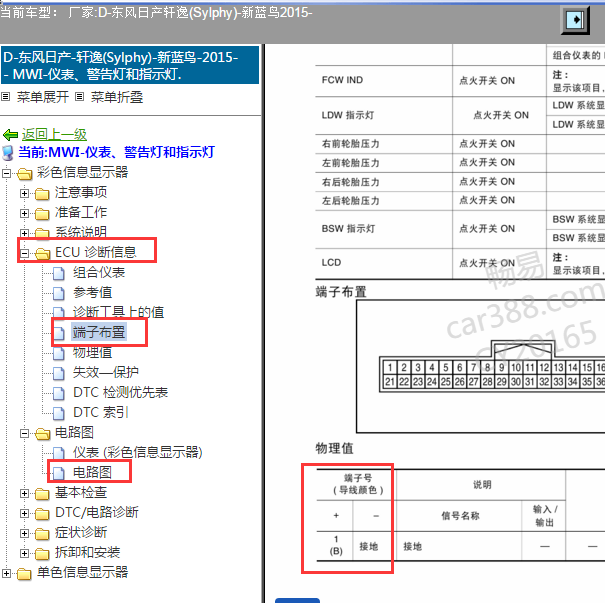Click the 电路图 page document icon
This screenshot has height=603, width=605.
point(59,473)
